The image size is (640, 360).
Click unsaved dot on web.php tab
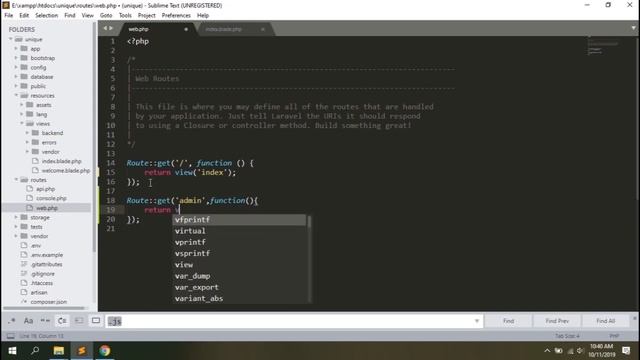pyautogui.click(x=186, y=29)
